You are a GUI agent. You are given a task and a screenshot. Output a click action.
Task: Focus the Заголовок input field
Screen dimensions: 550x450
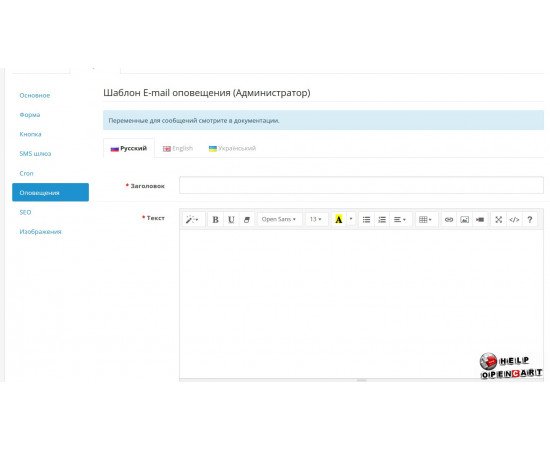coord(361,185)
